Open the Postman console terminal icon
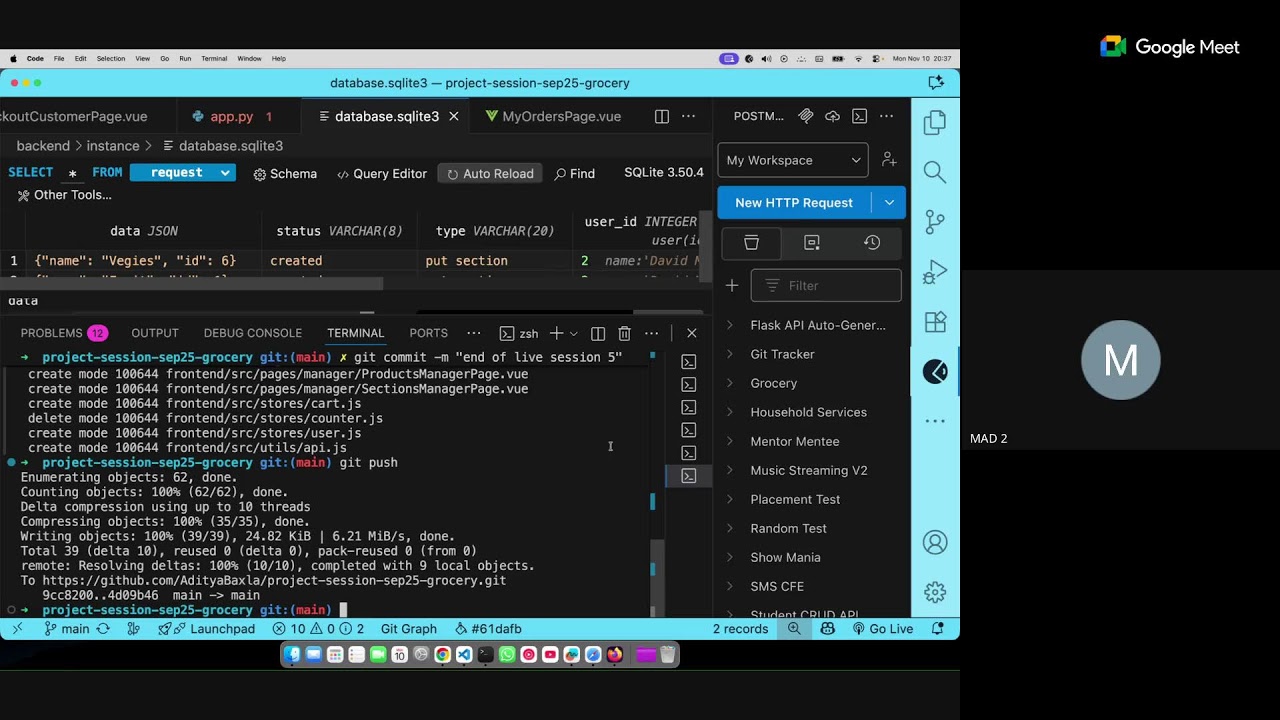Image resolution: width=1280 pixels, height=720 pixels. 859,116
